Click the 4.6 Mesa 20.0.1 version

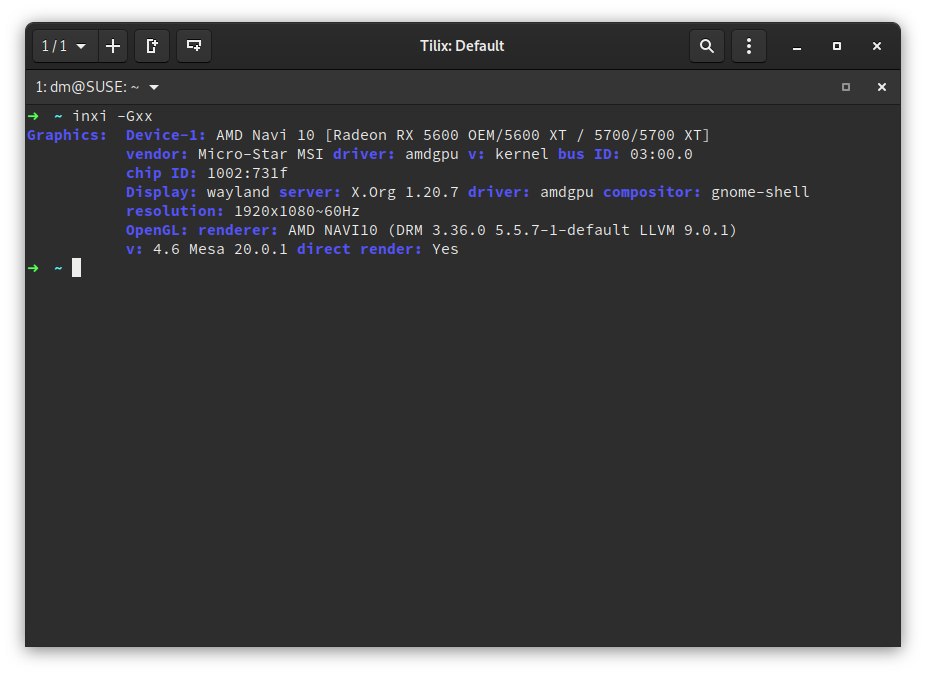[x=220, y=249]
